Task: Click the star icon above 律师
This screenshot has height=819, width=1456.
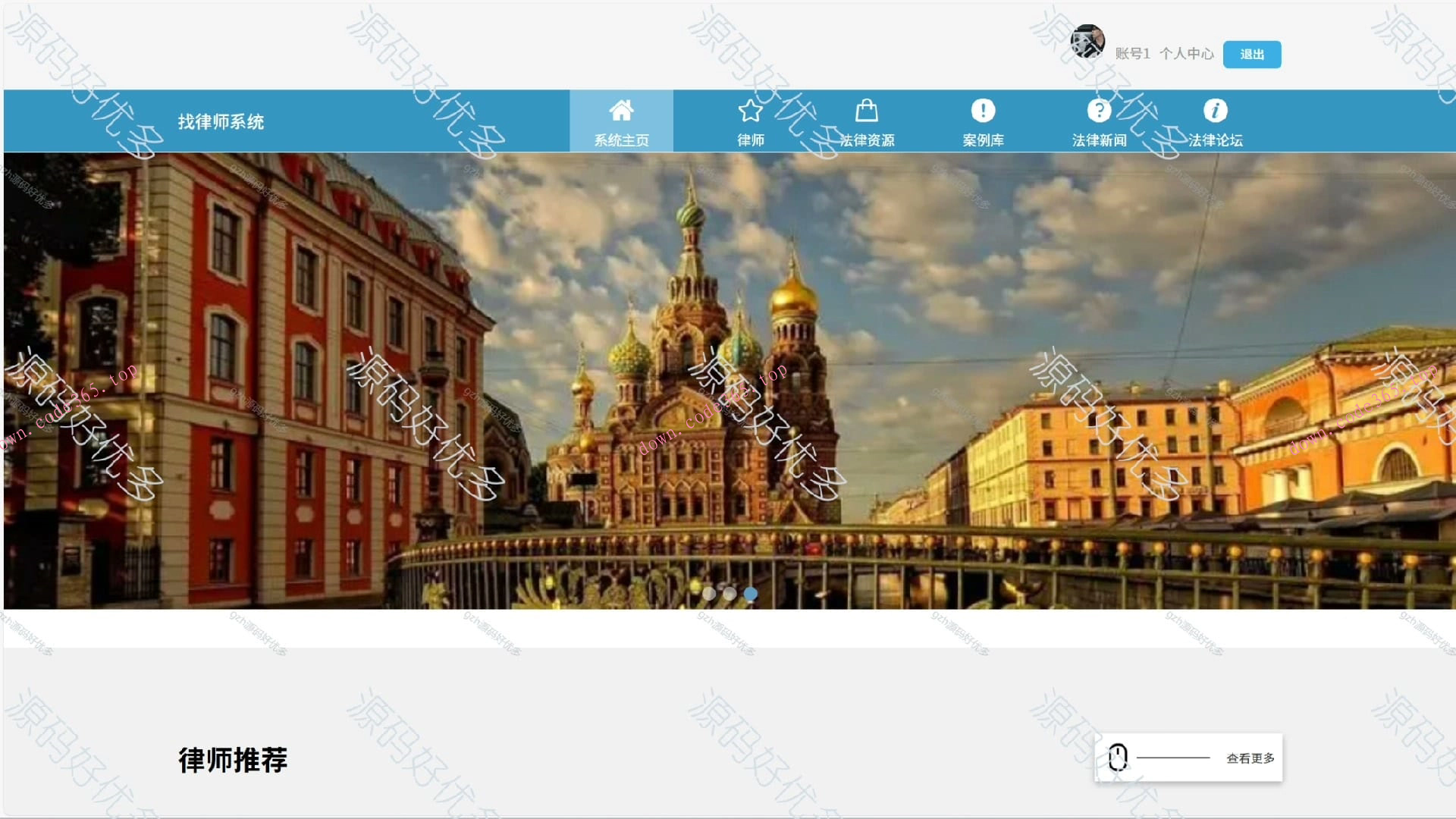Action: point(750,111)
